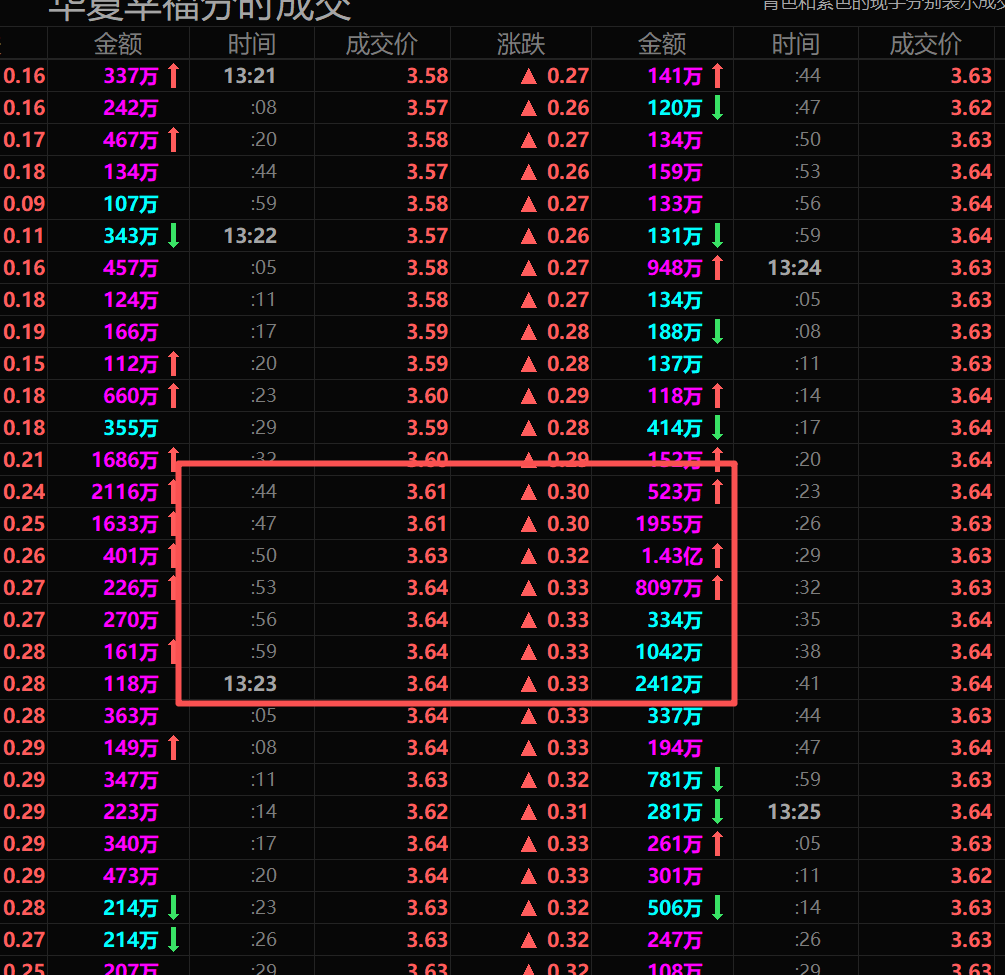
Task: Click the 781万 amount cell
Action: [x=675, y=779]
